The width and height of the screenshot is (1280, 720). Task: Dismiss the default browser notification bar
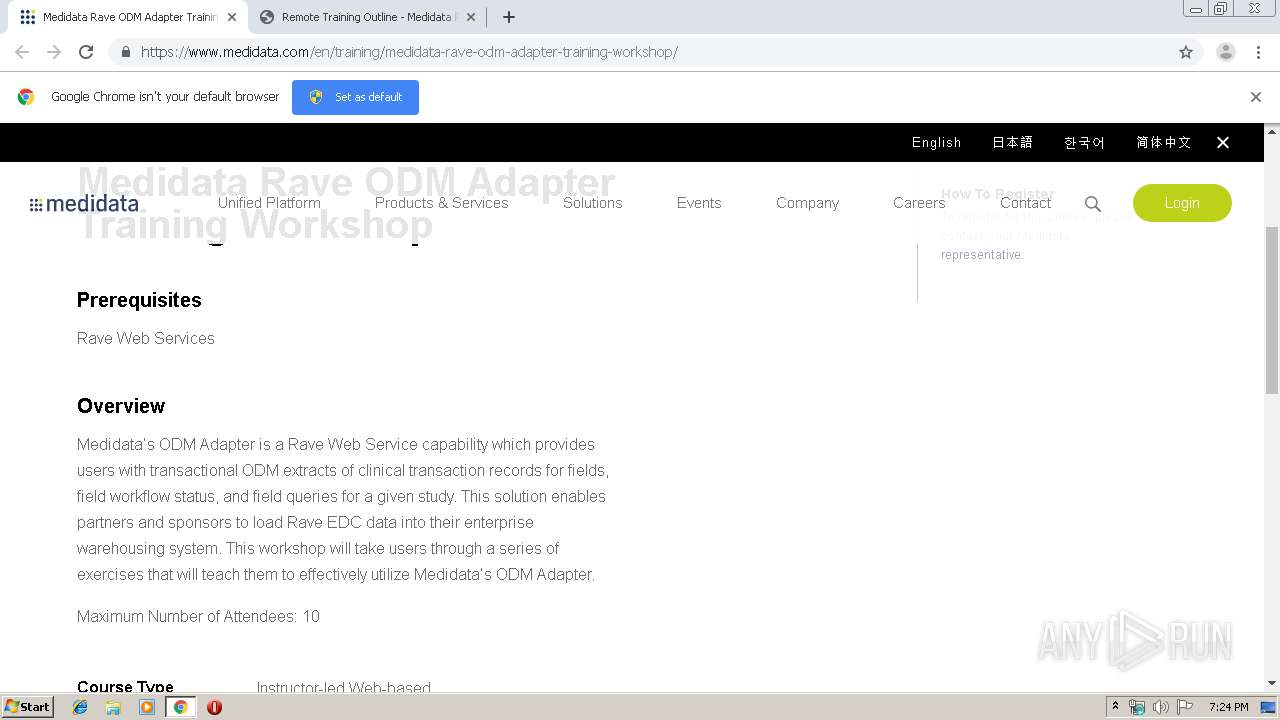click(x=1256, y=97)
